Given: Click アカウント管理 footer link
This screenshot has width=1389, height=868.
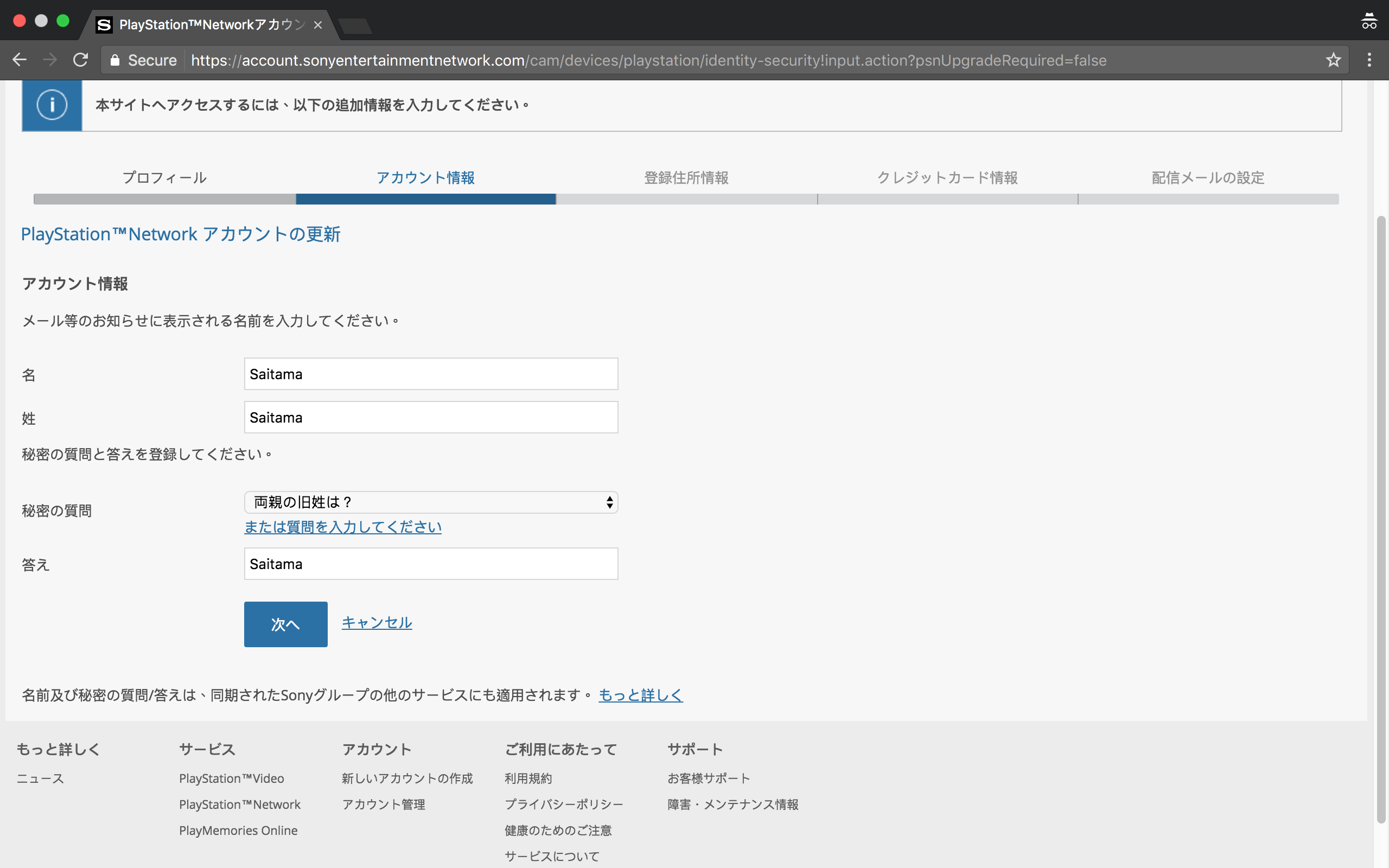Looking at the screenshot, I should [384, 805].
